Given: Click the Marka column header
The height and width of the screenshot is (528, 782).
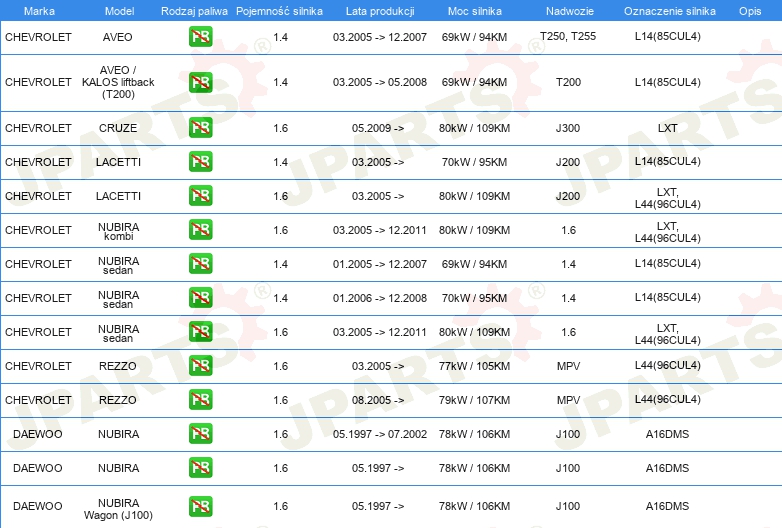Looking at the screenshot, I should click(39, 11).
